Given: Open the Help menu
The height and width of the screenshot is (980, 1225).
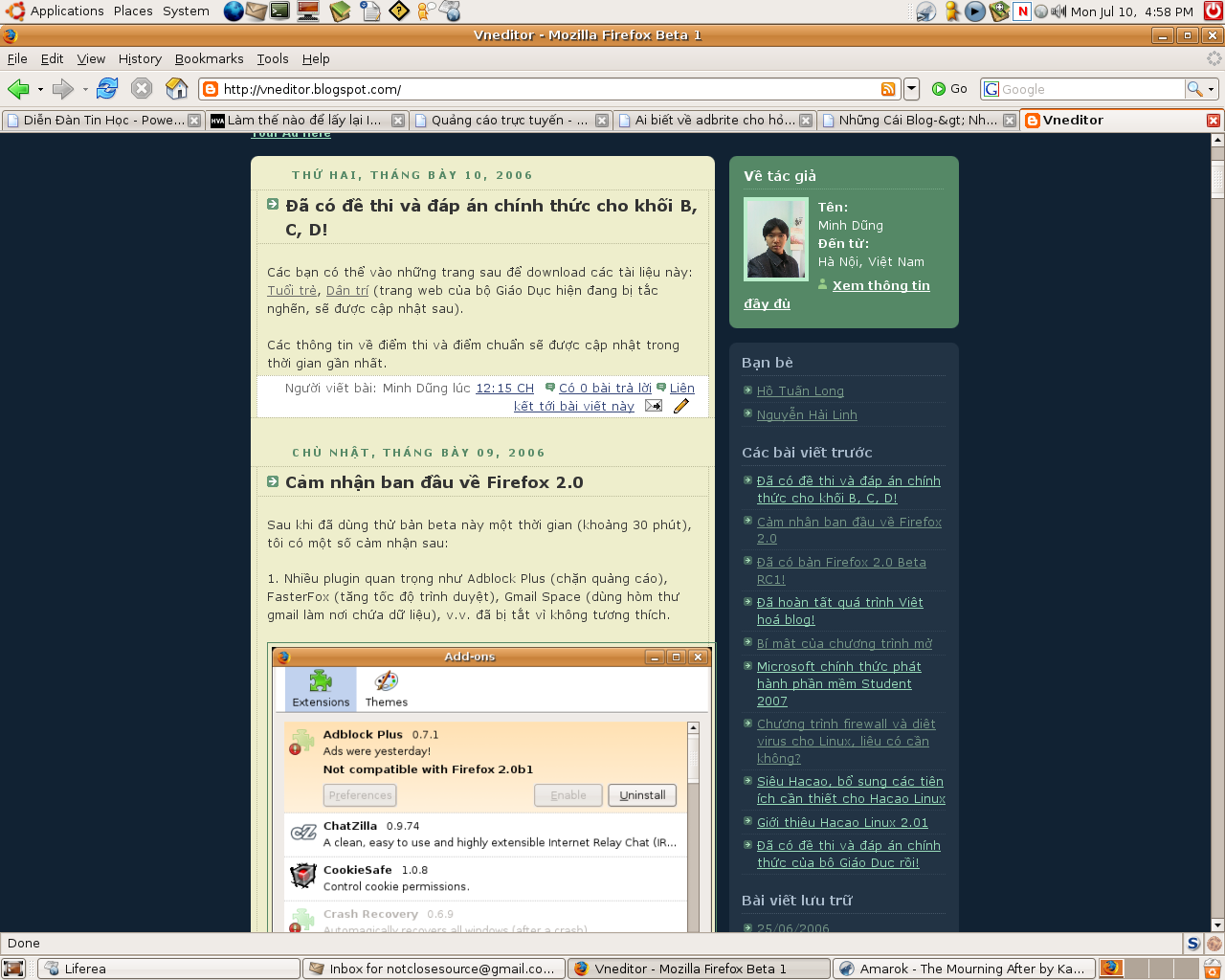Looking at the screenshot, I should tap(316, 59).
